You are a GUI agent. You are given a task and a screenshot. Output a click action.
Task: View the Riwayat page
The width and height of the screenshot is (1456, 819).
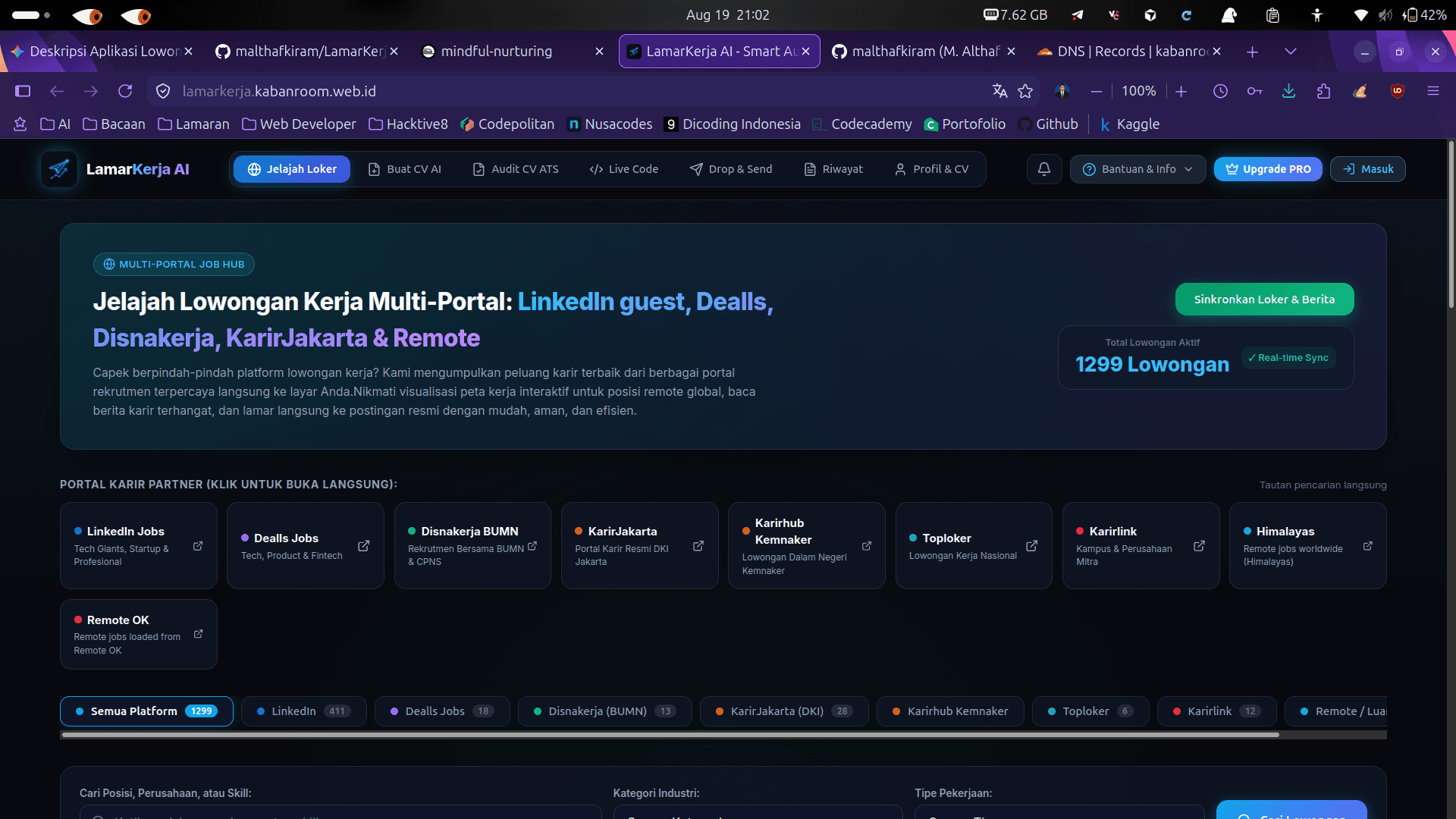click(x=833, y=169)
